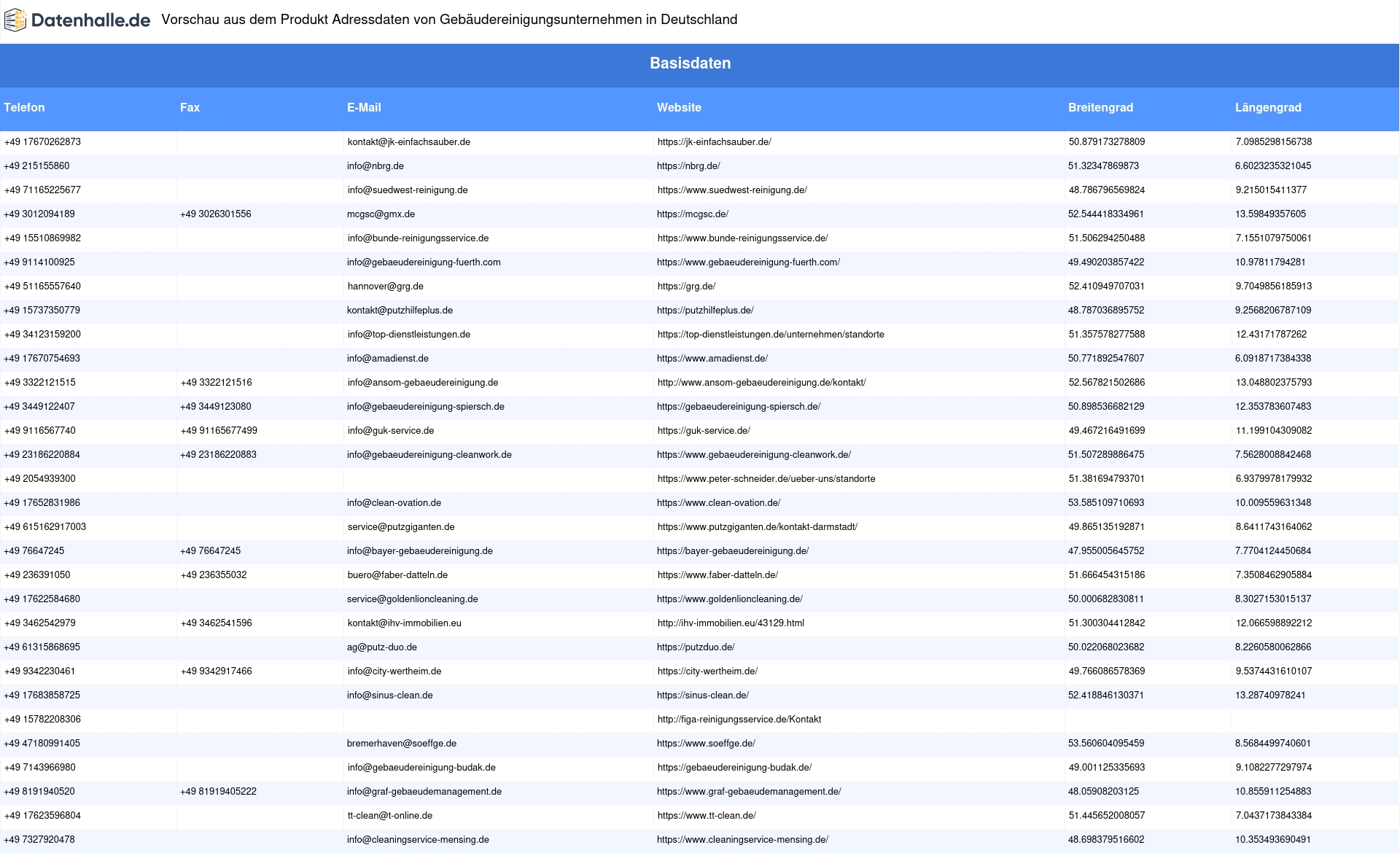1400x853 pixels.
Task: Click email info@bunde-reinigungsservice.de
Action: coord(419,238)
